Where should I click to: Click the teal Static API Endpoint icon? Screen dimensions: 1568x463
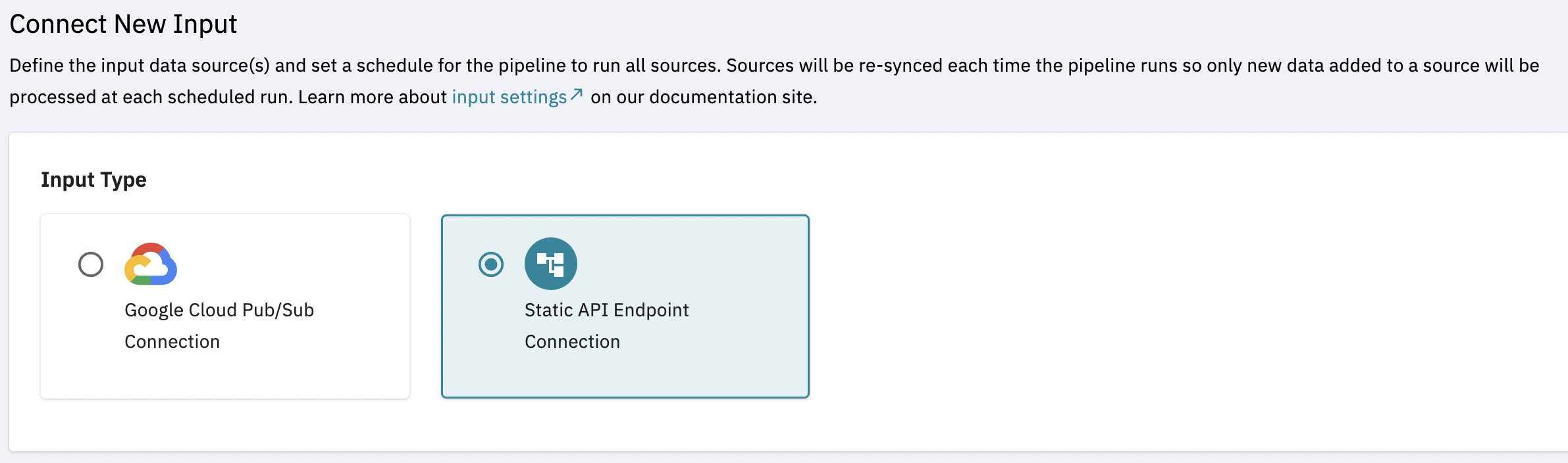click(x=550, y=264)
